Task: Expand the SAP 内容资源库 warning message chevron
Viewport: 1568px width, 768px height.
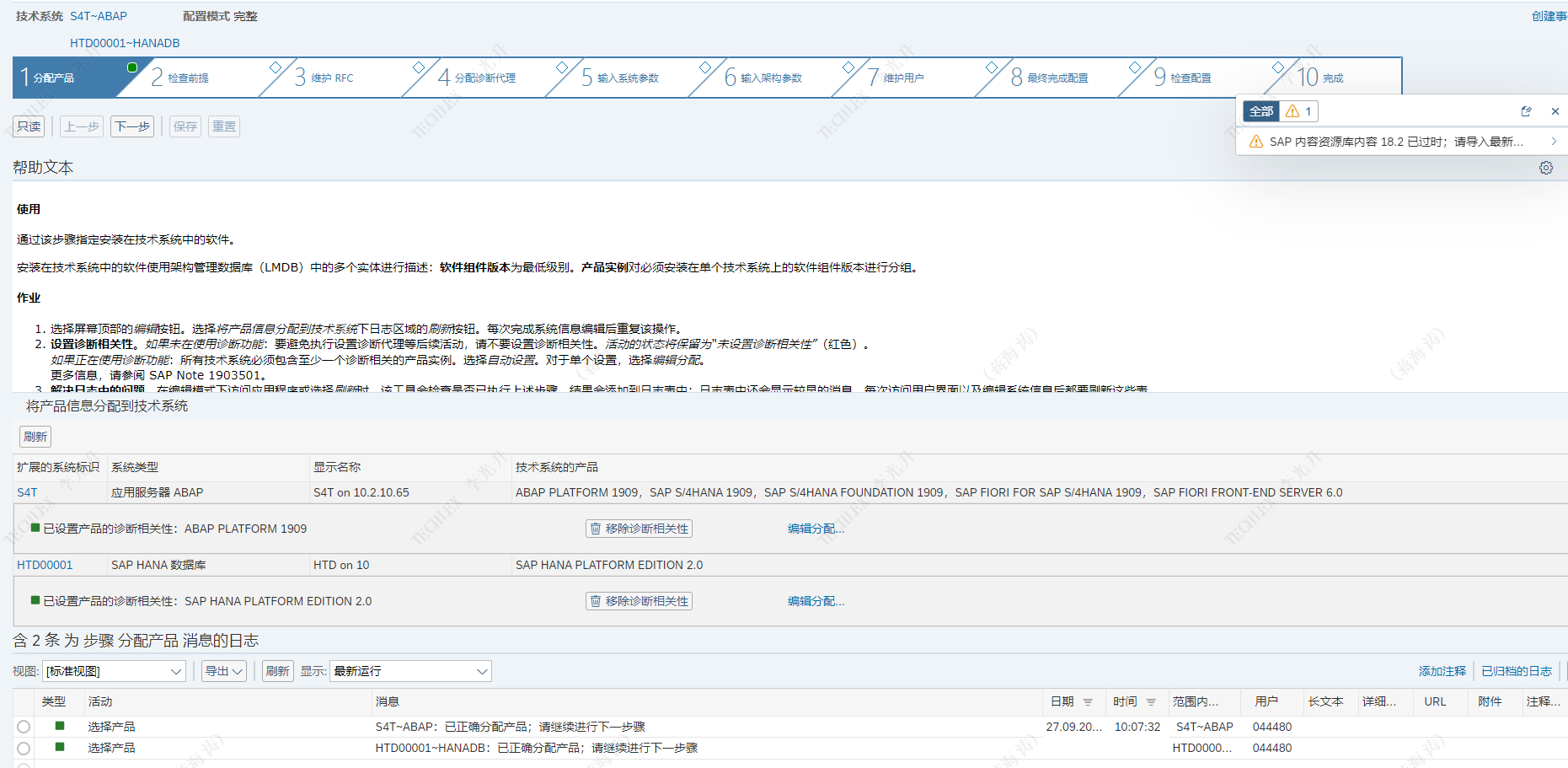Action: click(1554, 142)
